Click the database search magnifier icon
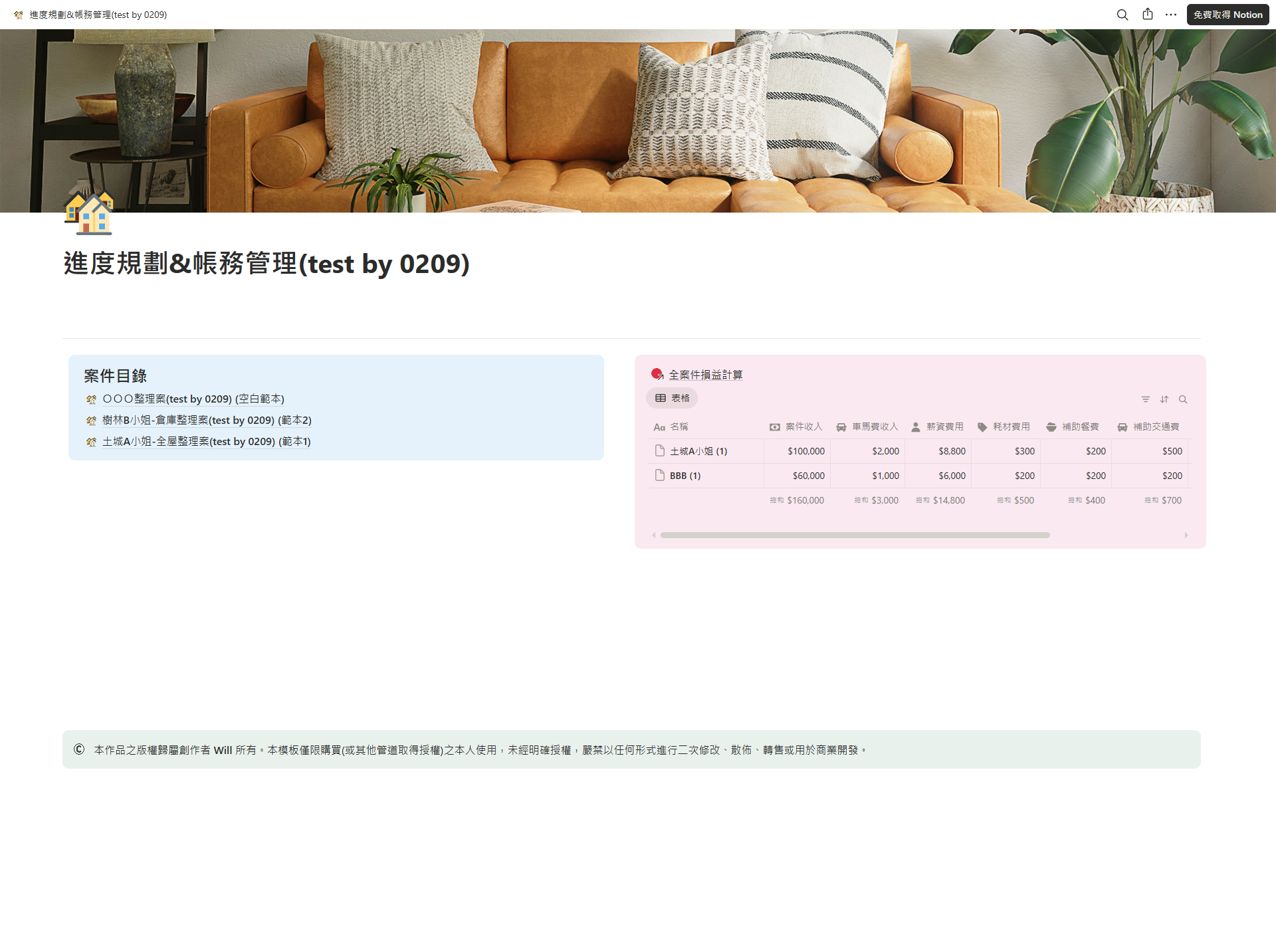This screenshot has width=1276, height=952. [x=1182, y=399]
